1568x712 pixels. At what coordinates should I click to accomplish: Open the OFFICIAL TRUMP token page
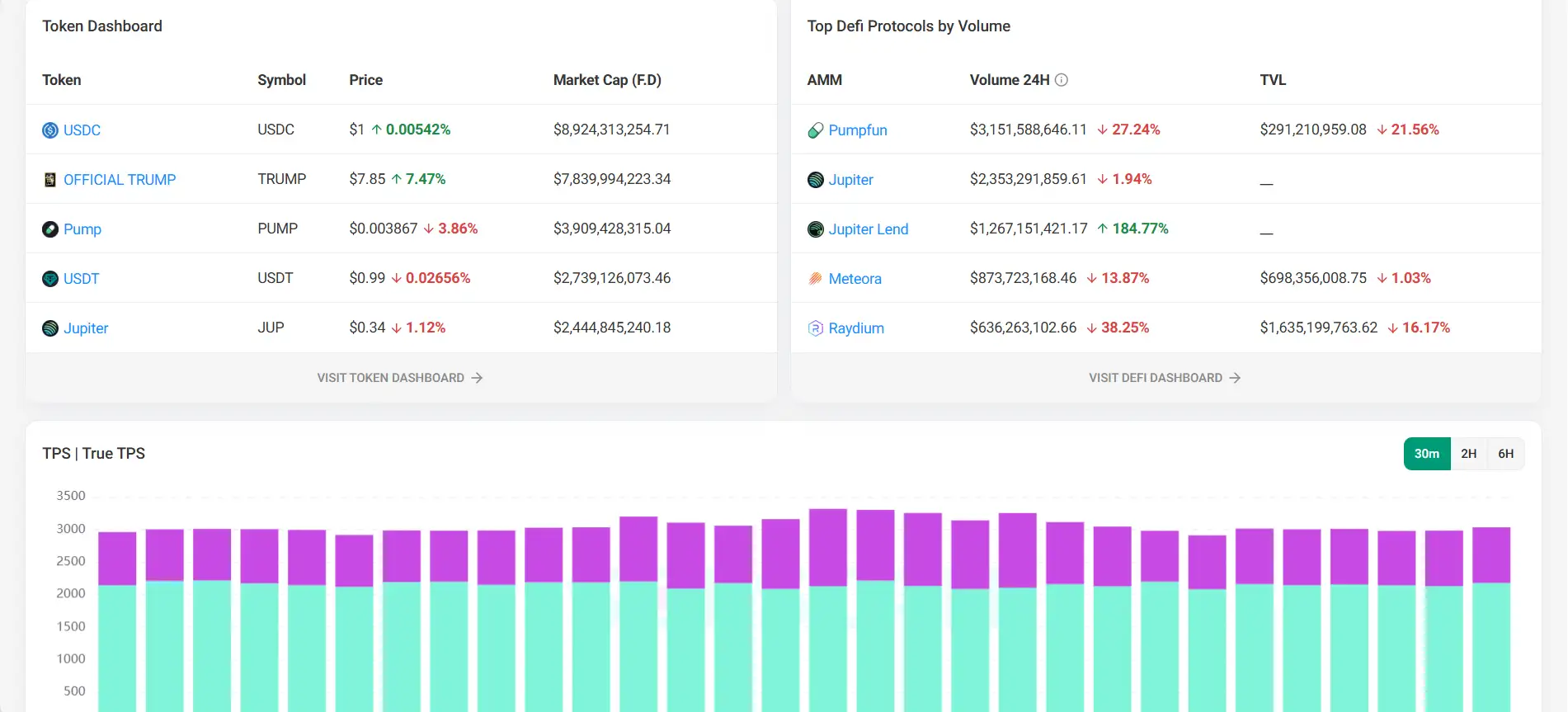pyautogui.click(x=120, y=180)
